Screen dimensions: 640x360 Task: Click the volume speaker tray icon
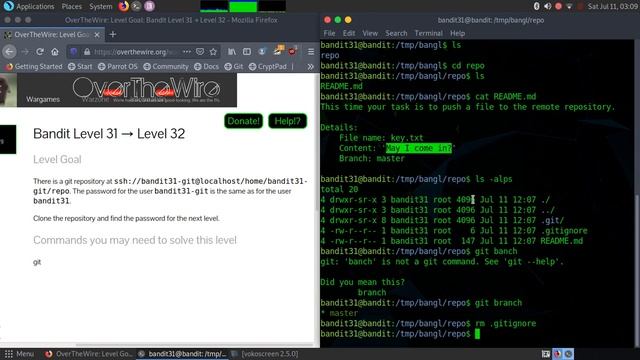(x=547, y=6)
